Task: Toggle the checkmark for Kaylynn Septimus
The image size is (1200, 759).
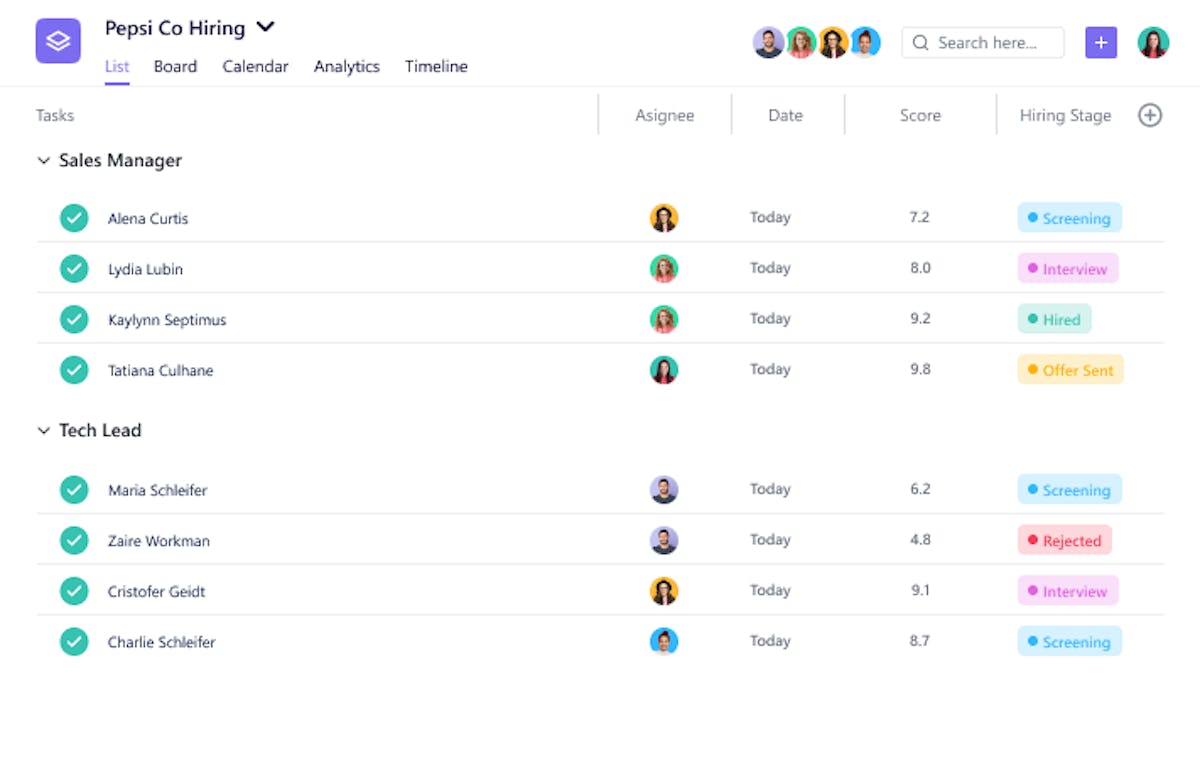Action: pos(74,319)
